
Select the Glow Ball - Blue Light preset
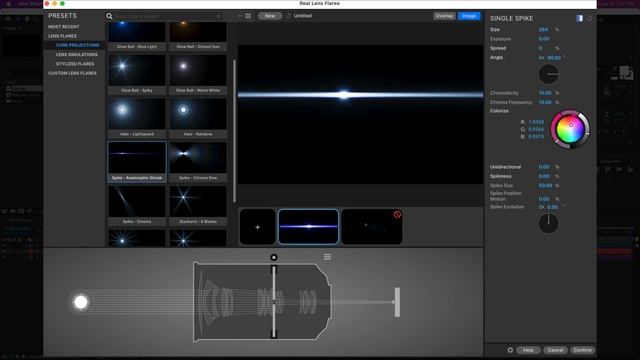pos(137,36)
